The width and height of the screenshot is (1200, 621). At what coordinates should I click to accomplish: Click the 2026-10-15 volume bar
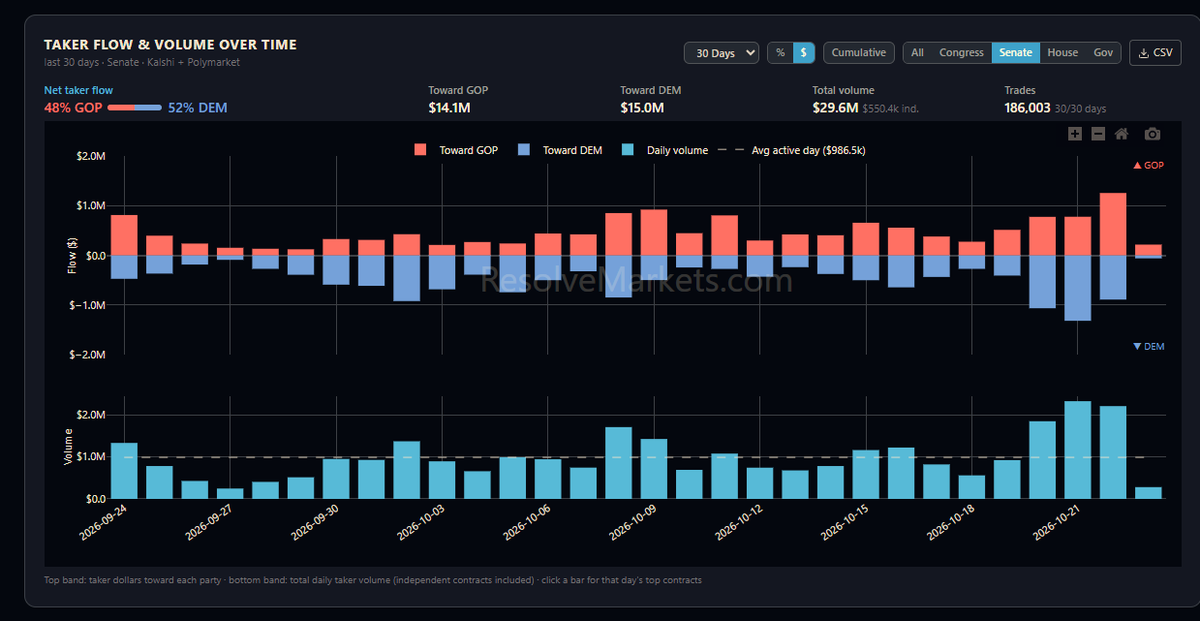[865, 474]
